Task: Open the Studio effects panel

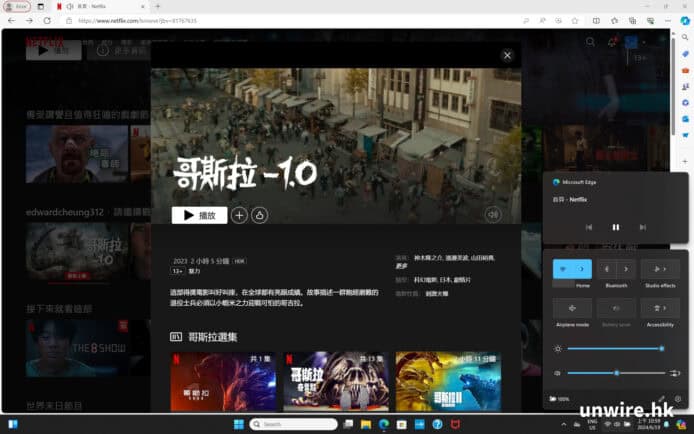Action: tap(660, 269)
